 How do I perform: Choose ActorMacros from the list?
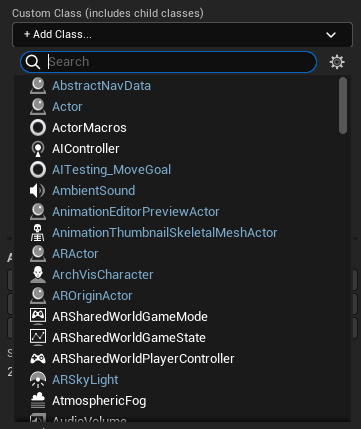pyautogui.click(x=89, y=128)
